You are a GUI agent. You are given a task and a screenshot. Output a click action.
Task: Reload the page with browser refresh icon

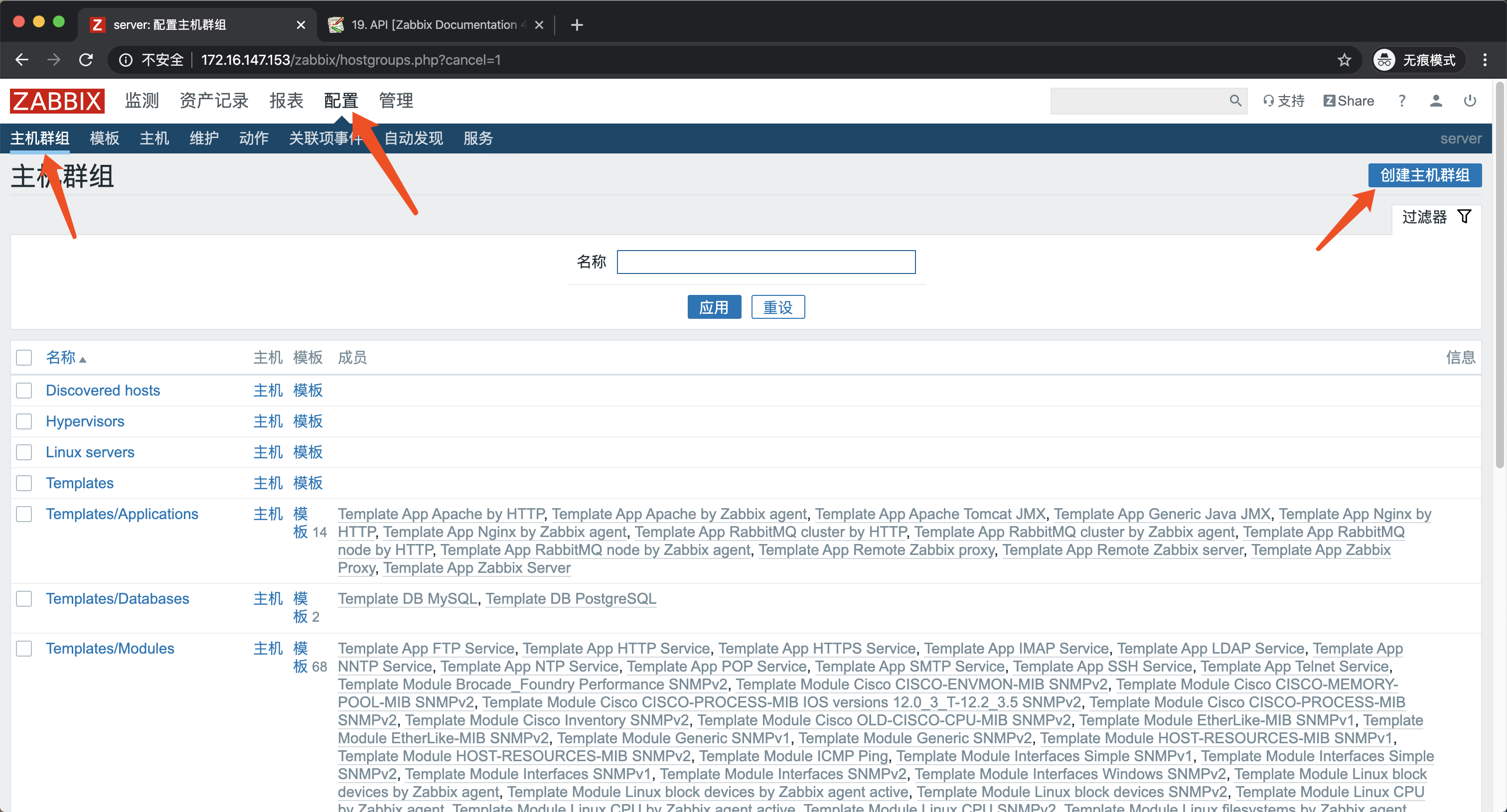coord(86,60)
